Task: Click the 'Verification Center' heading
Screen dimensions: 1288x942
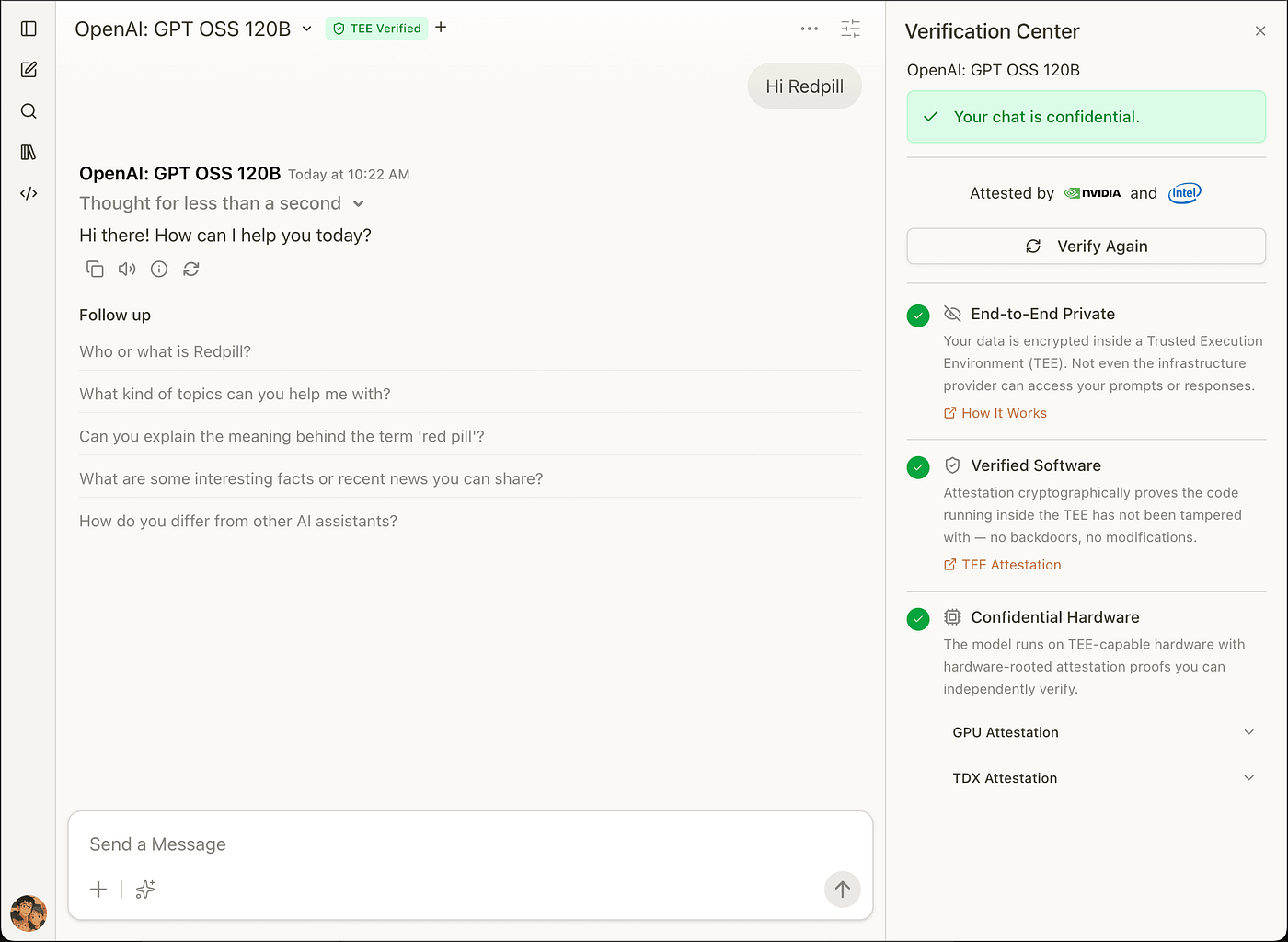Action: coord(992,31)
